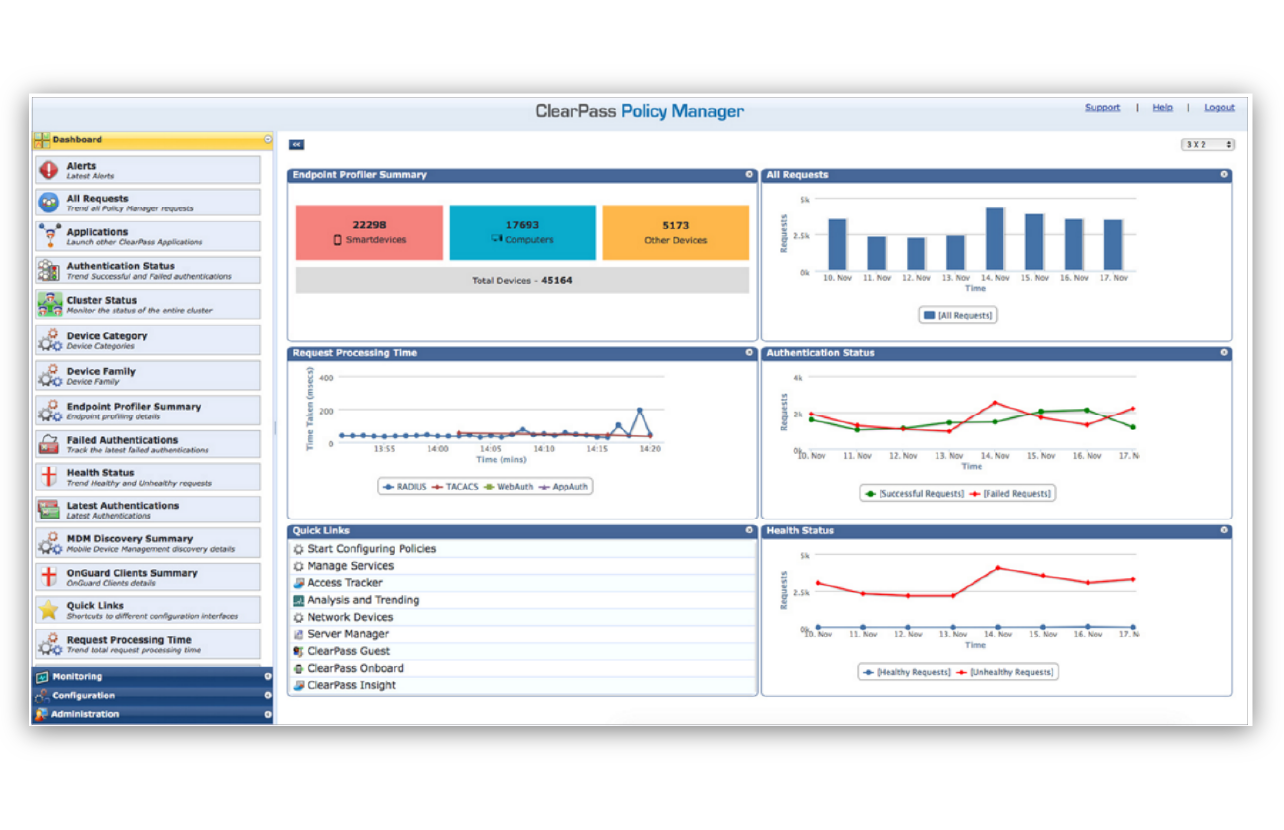Click the Latest Authentications sidebar icon

48,510
